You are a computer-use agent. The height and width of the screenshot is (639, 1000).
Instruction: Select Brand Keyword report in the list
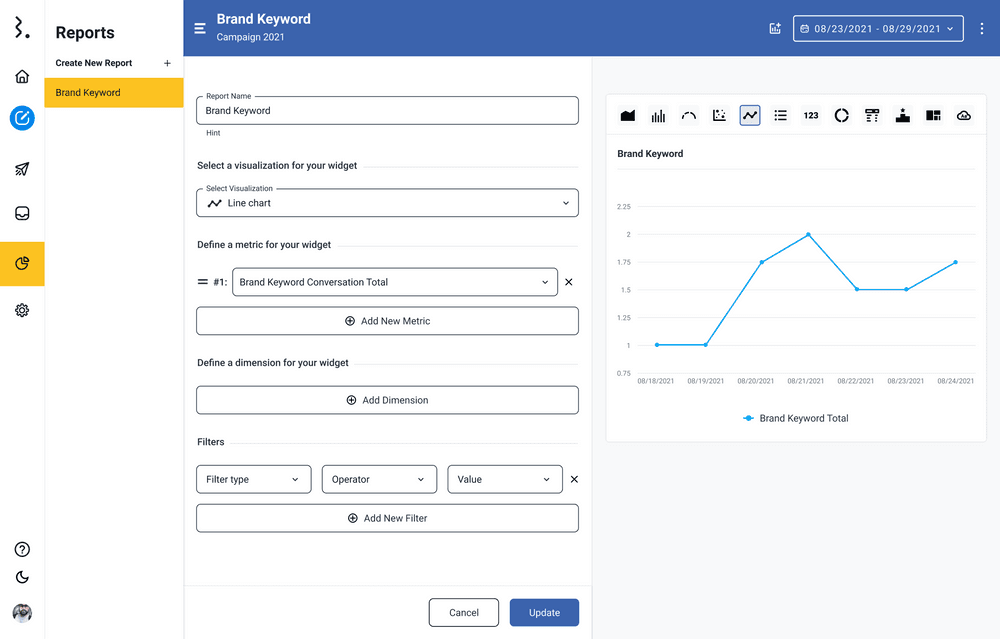click(114, 93)
